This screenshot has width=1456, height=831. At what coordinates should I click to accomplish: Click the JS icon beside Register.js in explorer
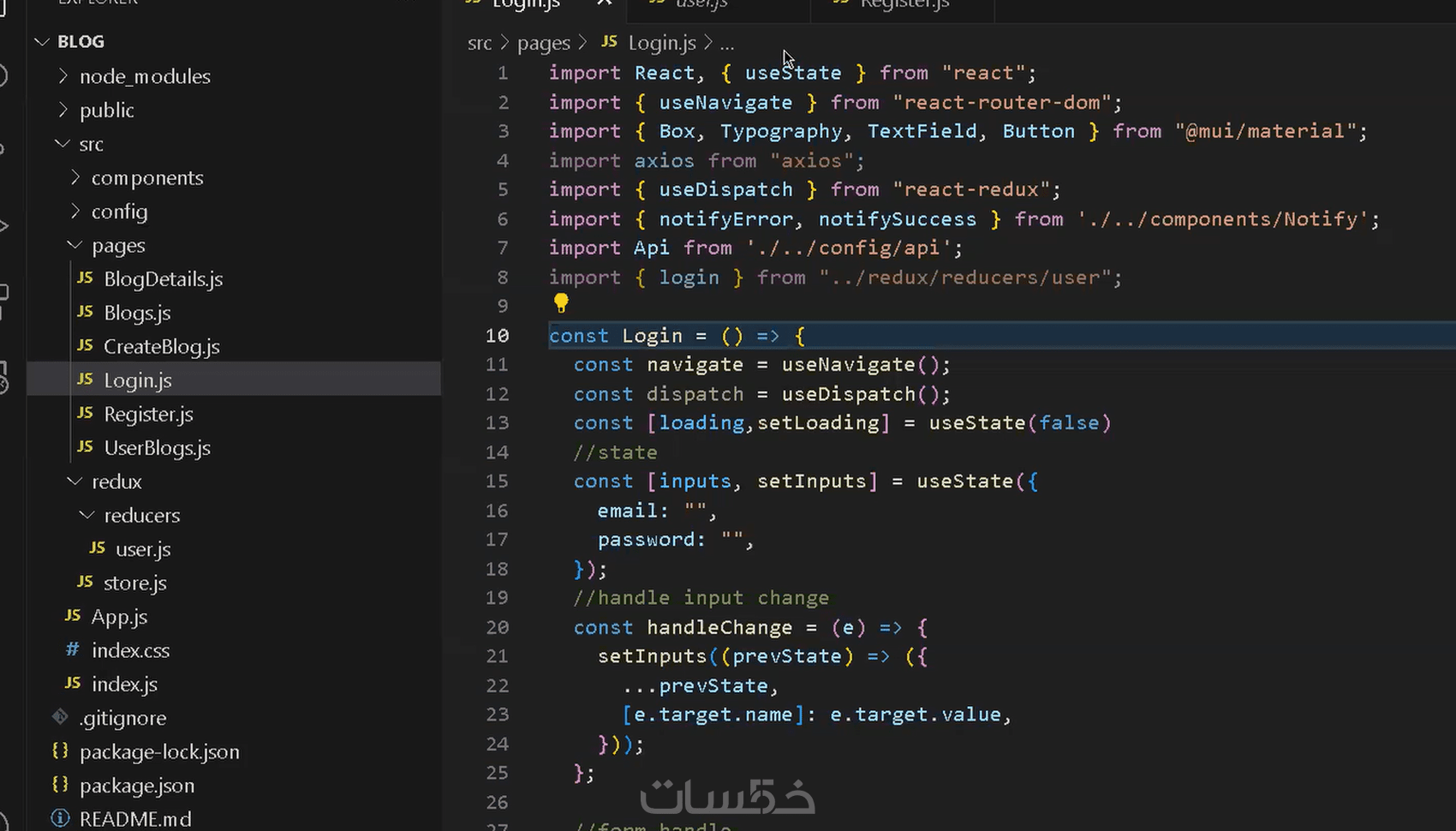(85, 413)
